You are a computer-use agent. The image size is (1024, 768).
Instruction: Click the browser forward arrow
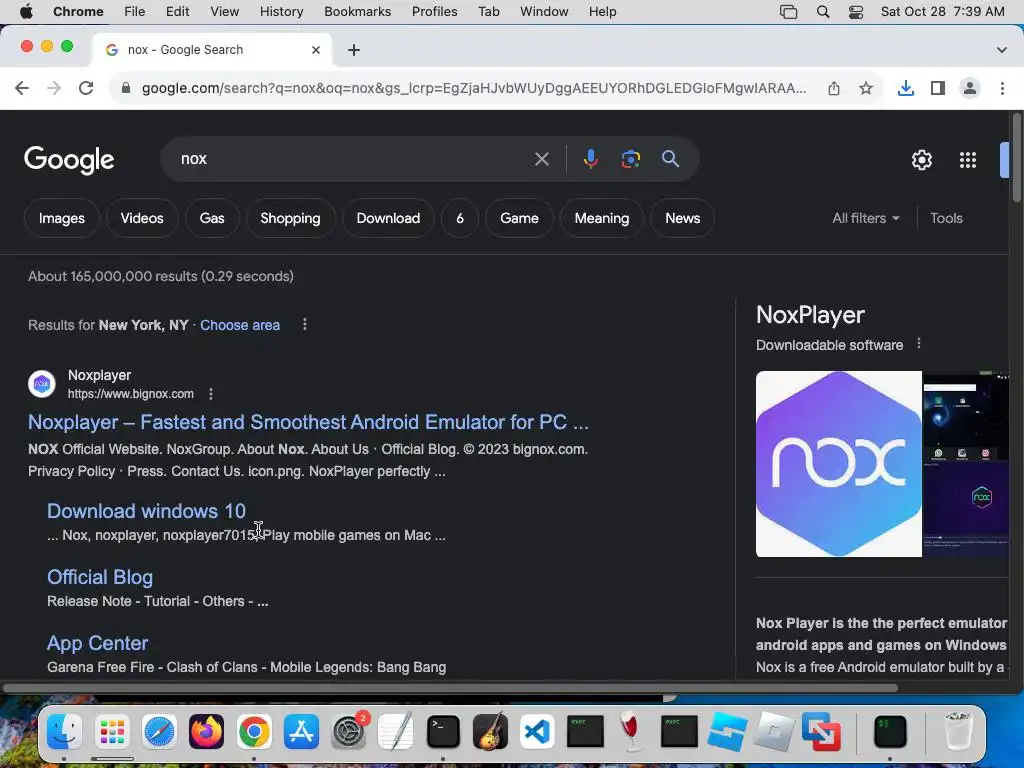pyautogui.click(x=54, y=88)
